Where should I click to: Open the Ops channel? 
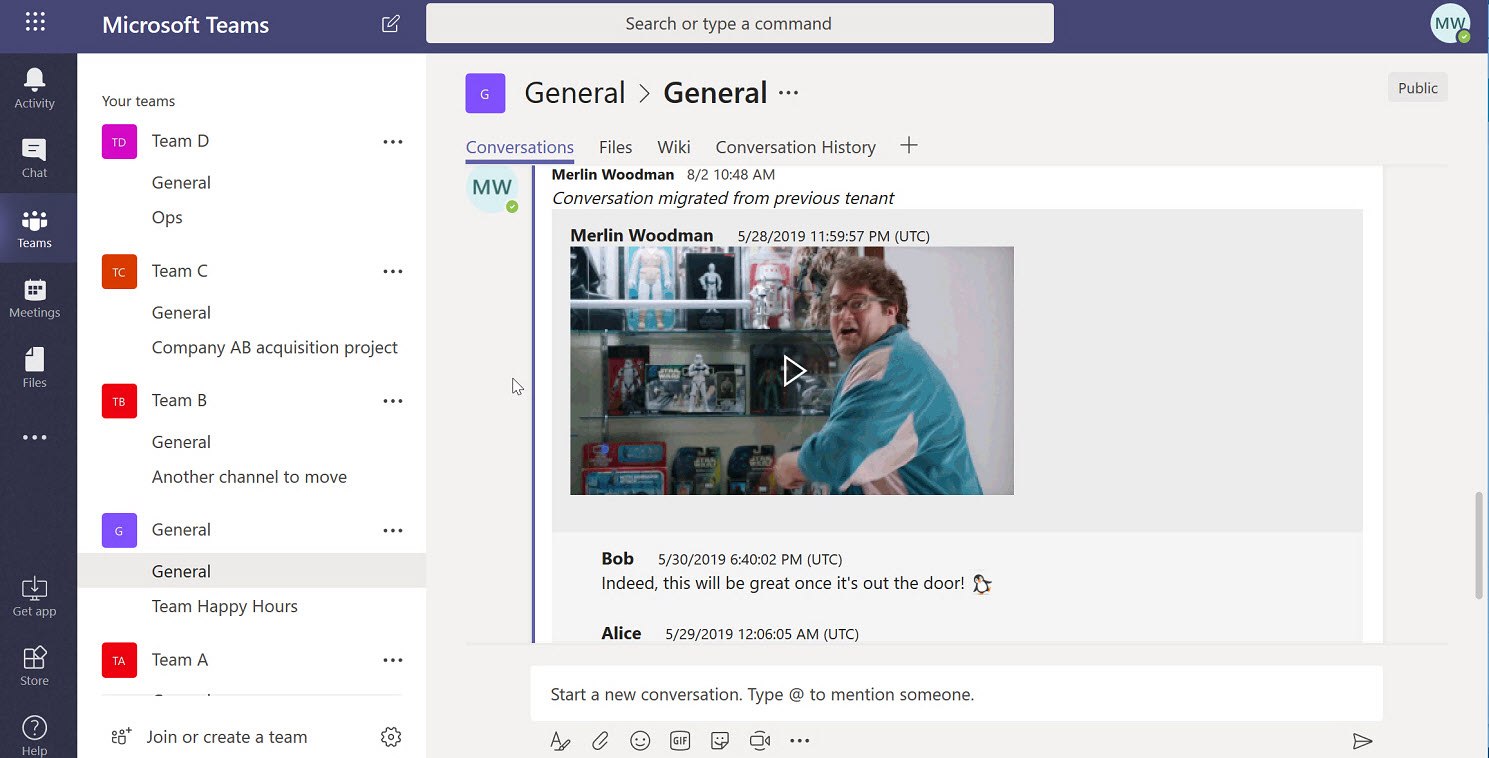tap(167, 218)
